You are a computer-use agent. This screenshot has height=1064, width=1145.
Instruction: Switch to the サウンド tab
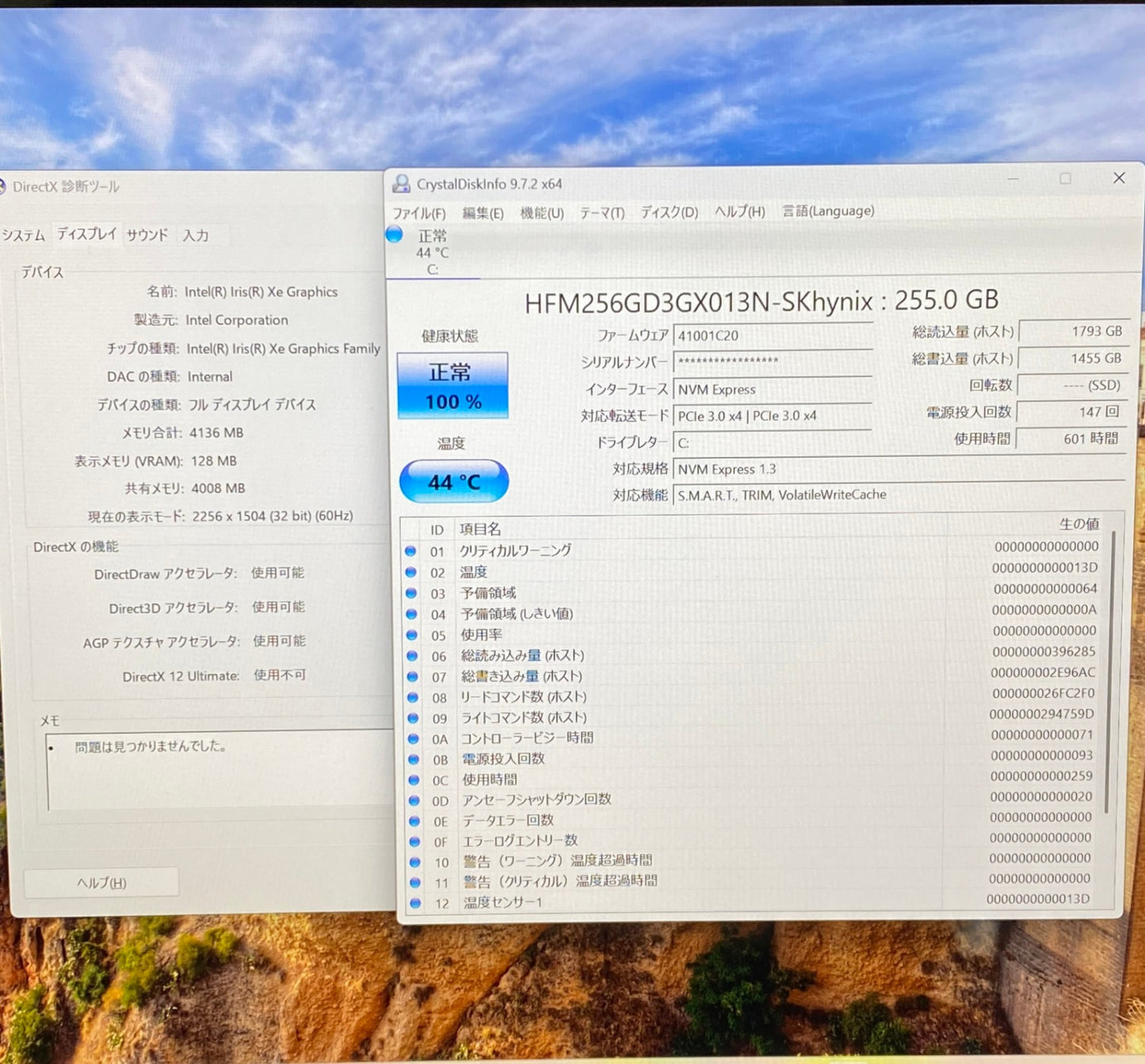point(147,235)
